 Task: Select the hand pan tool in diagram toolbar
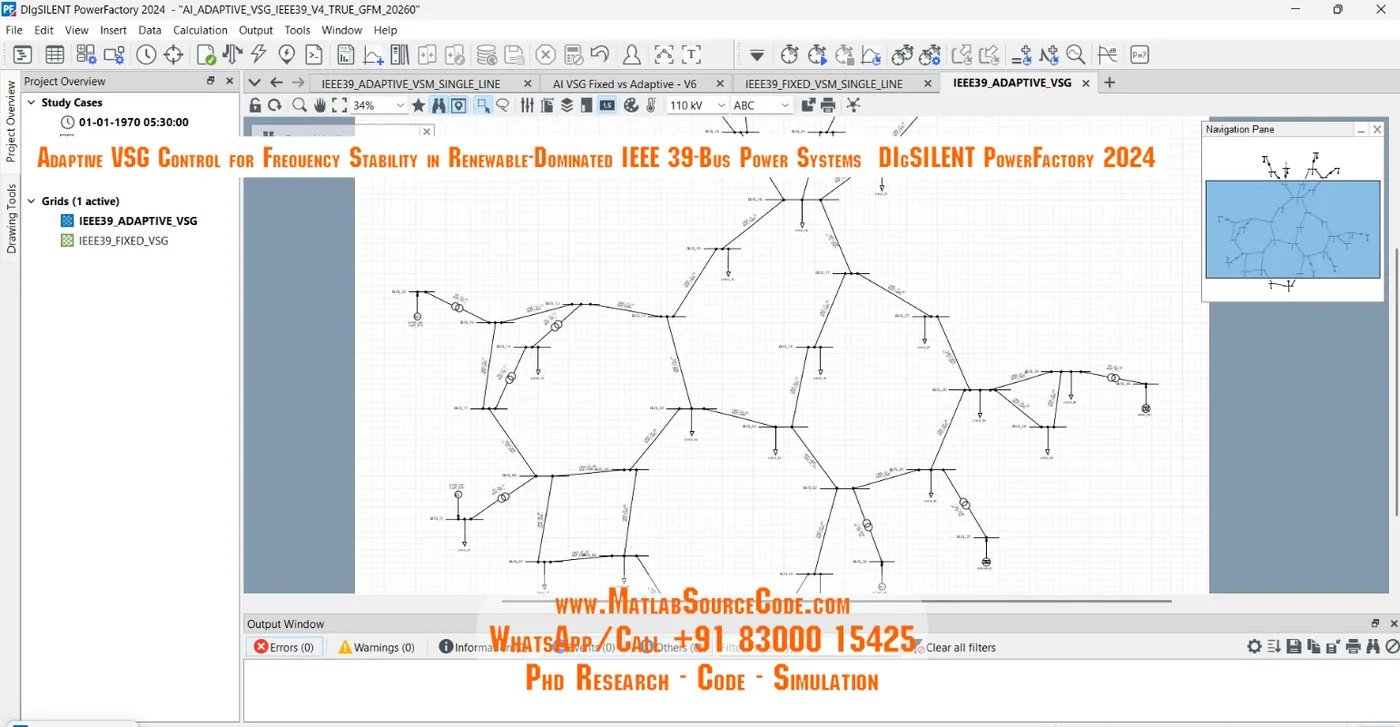[x=320, y=105]
